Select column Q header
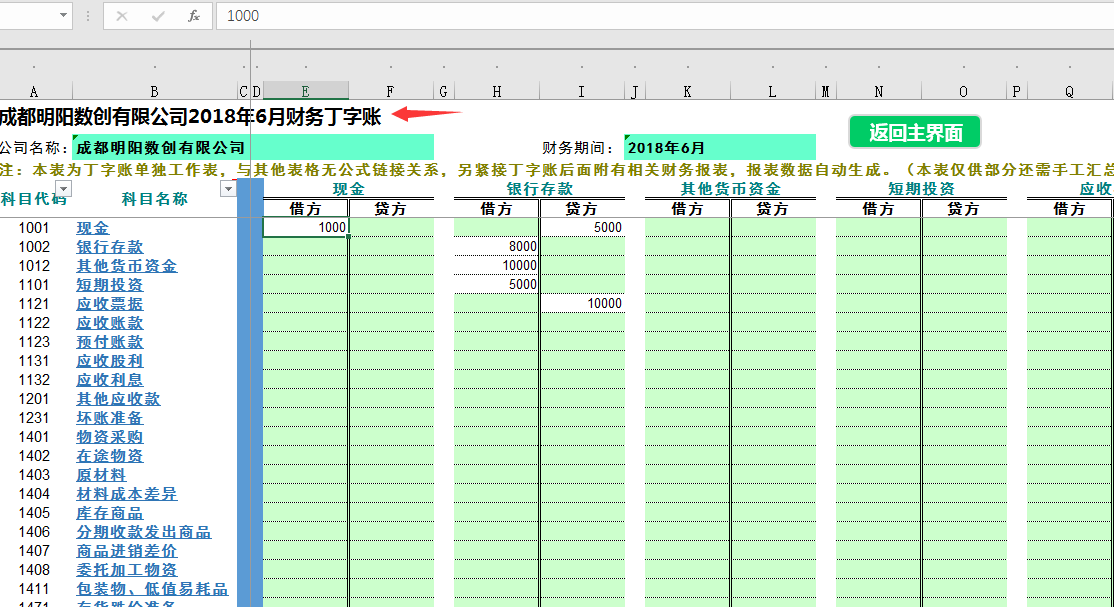The image size is (1114, 607). pos(1069,92)
